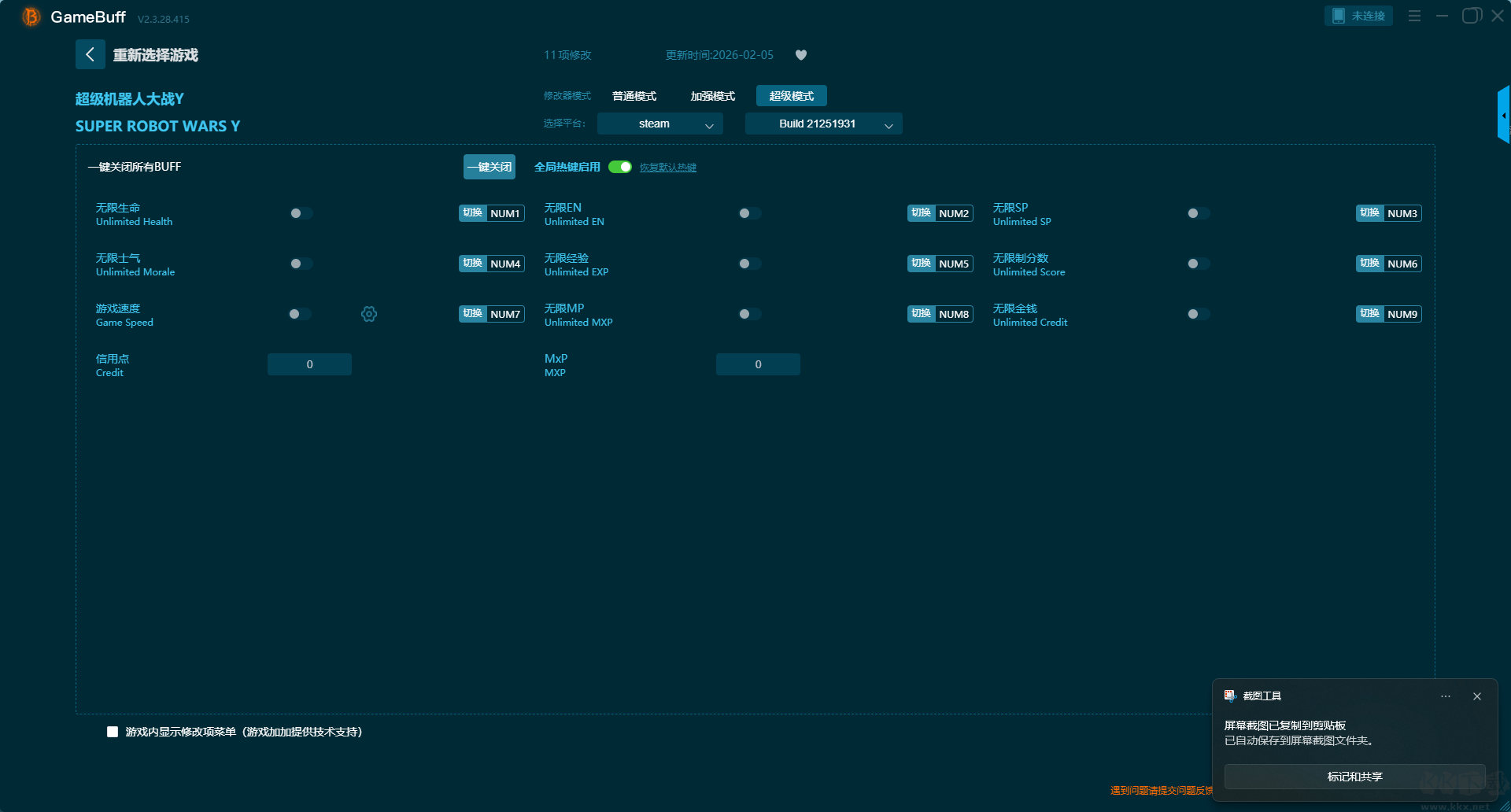The width and height of the screenshot is (1511, 812).
Task: Click the switch button for NUM1
Action: 473,213
